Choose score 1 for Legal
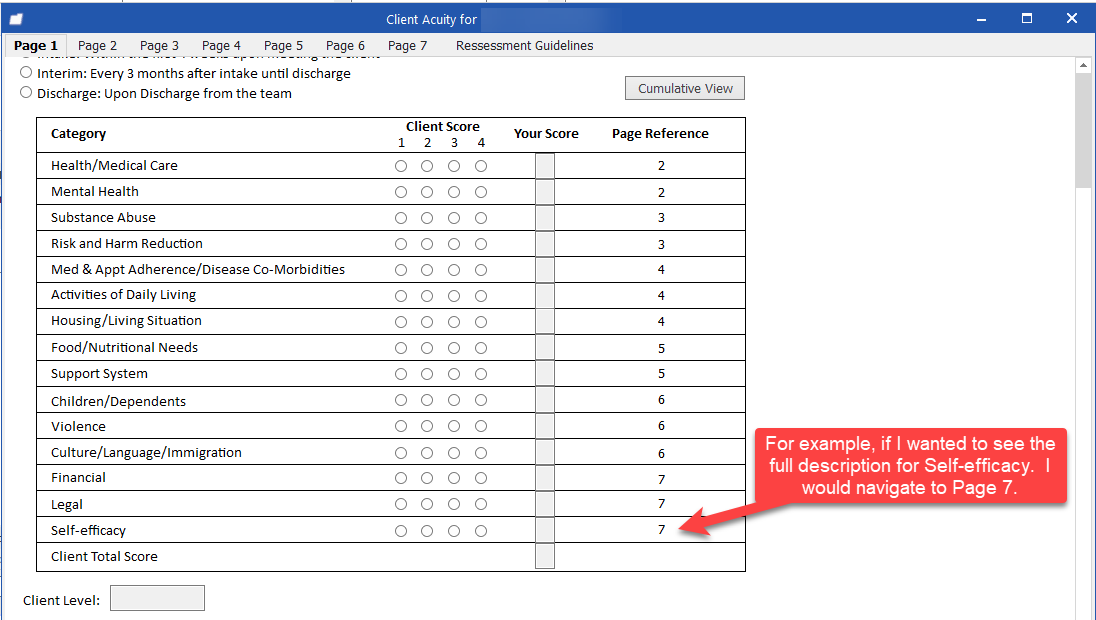 (401, 504)
